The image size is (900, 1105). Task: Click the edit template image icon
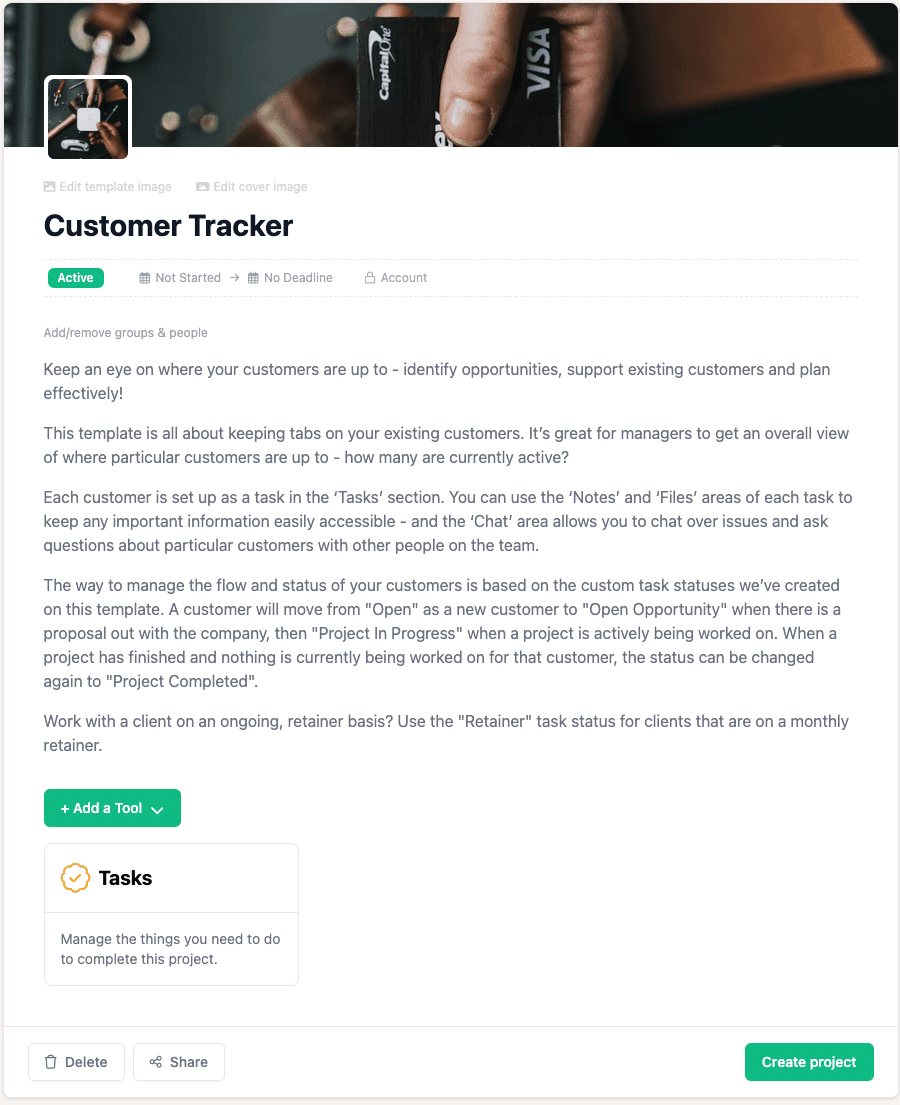click(x=48, y=186)
